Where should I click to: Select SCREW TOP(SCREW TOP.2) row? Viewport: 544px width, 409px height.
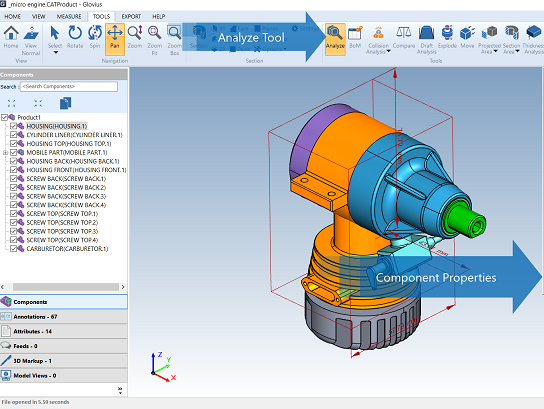point(62,222)
